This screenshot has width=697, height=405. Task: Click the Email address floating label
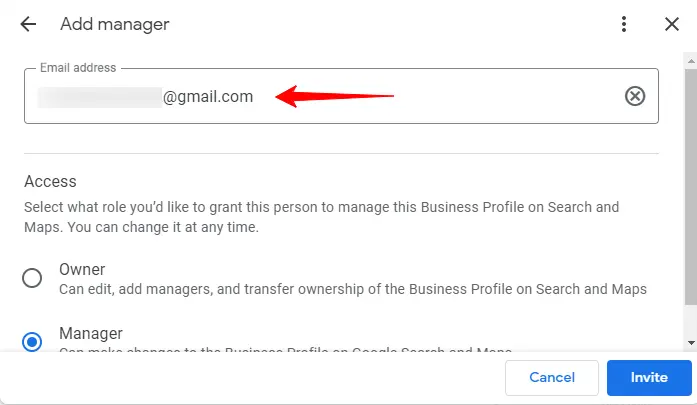78,68
